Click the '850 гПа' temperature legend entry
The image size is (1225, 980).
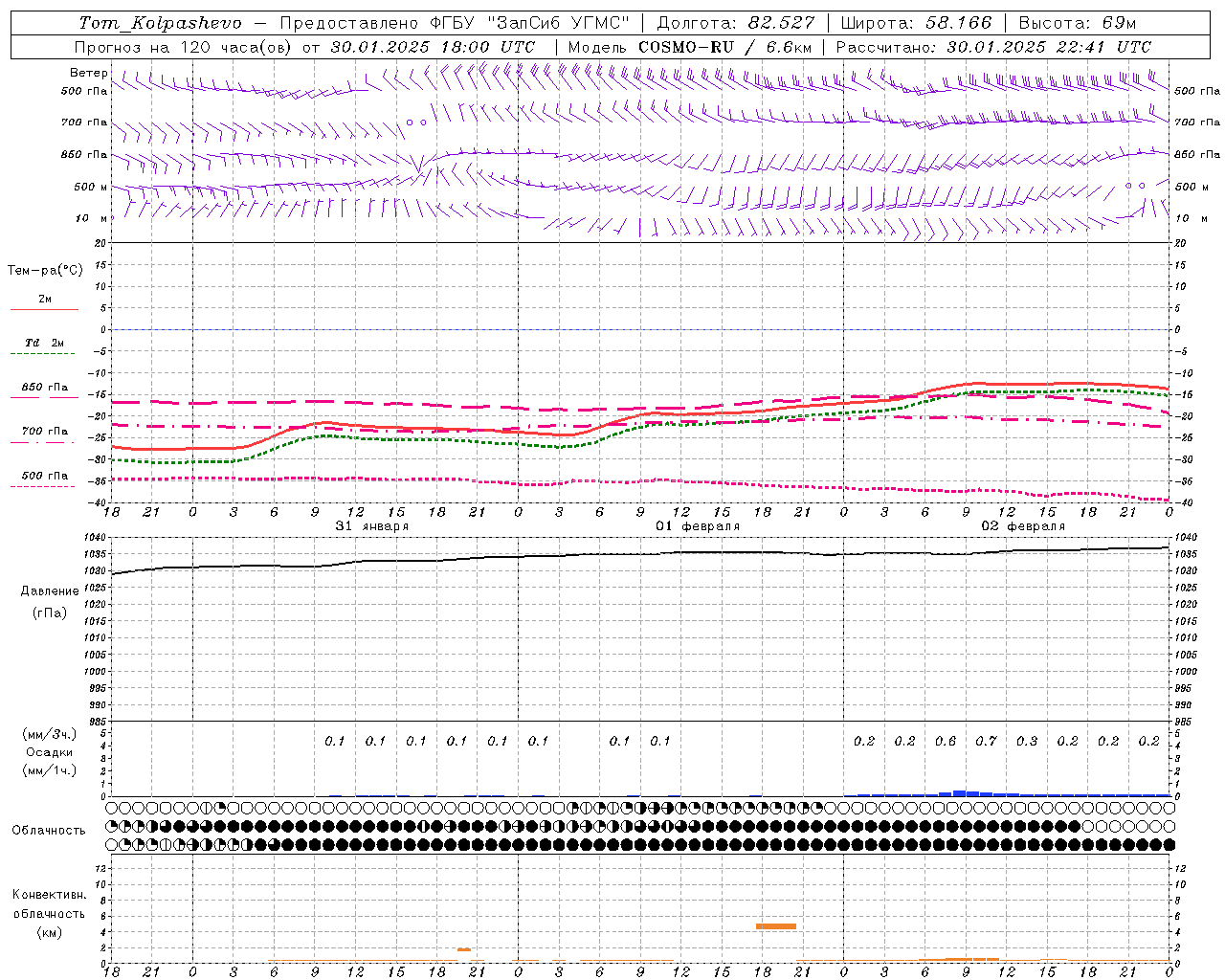coord(45,388)
